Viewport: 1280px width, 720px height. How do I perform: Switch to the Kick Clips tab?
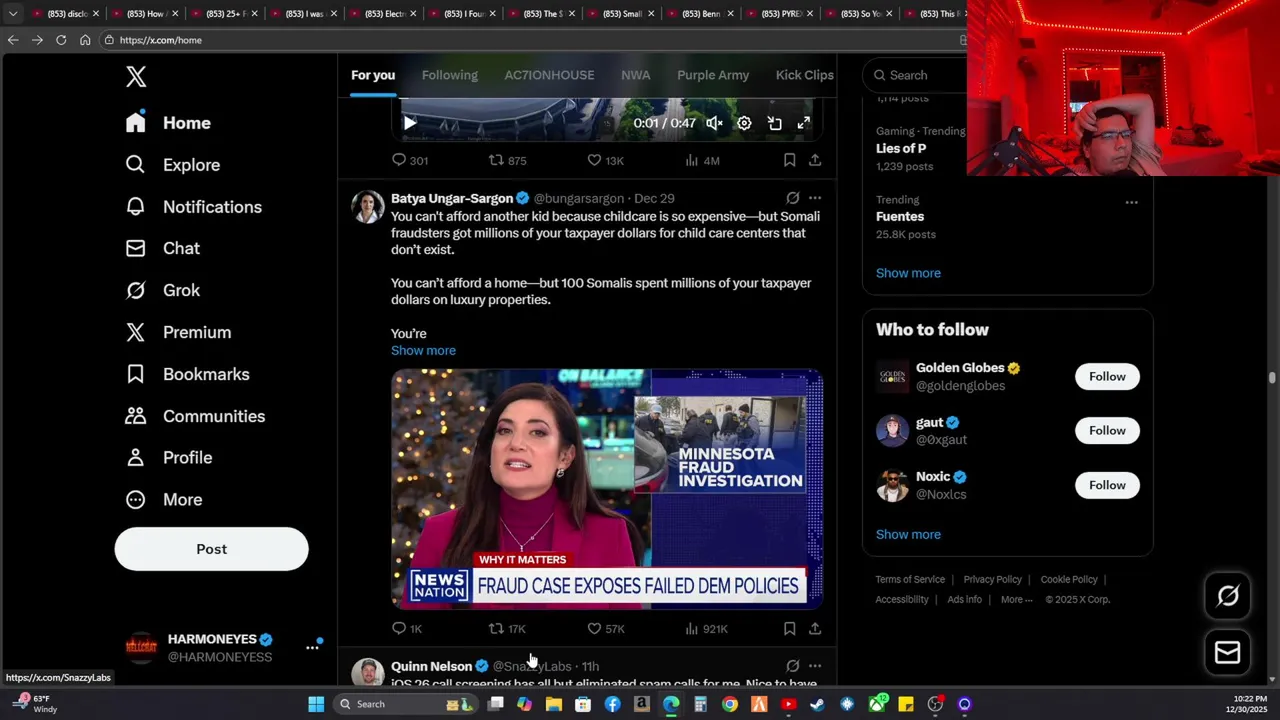pyautogui.click(x=804, y=75)
